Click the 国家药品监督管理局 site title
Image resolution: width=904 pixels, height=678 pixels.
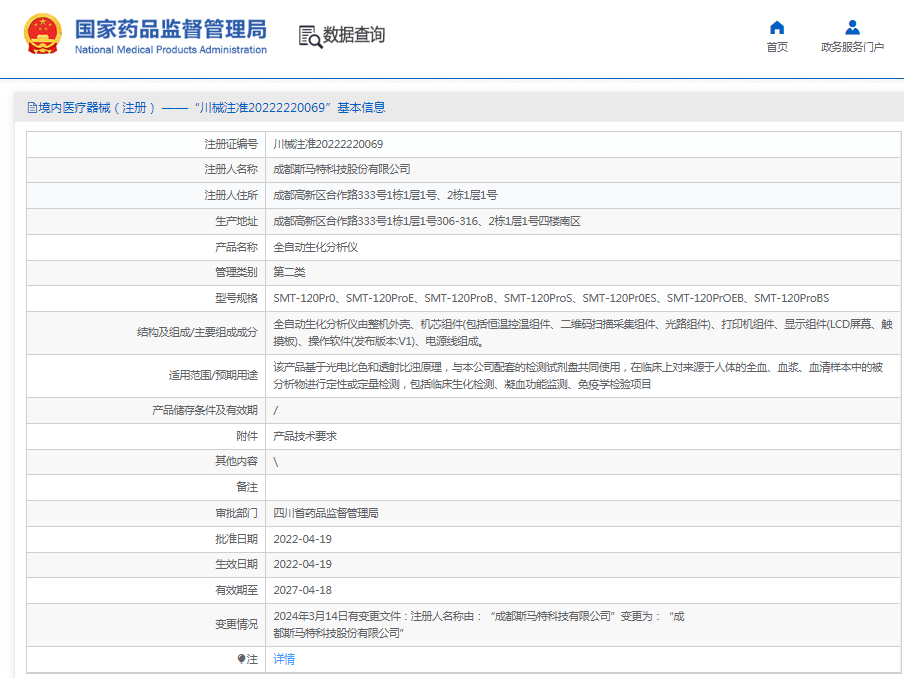[x=170, y=27]
